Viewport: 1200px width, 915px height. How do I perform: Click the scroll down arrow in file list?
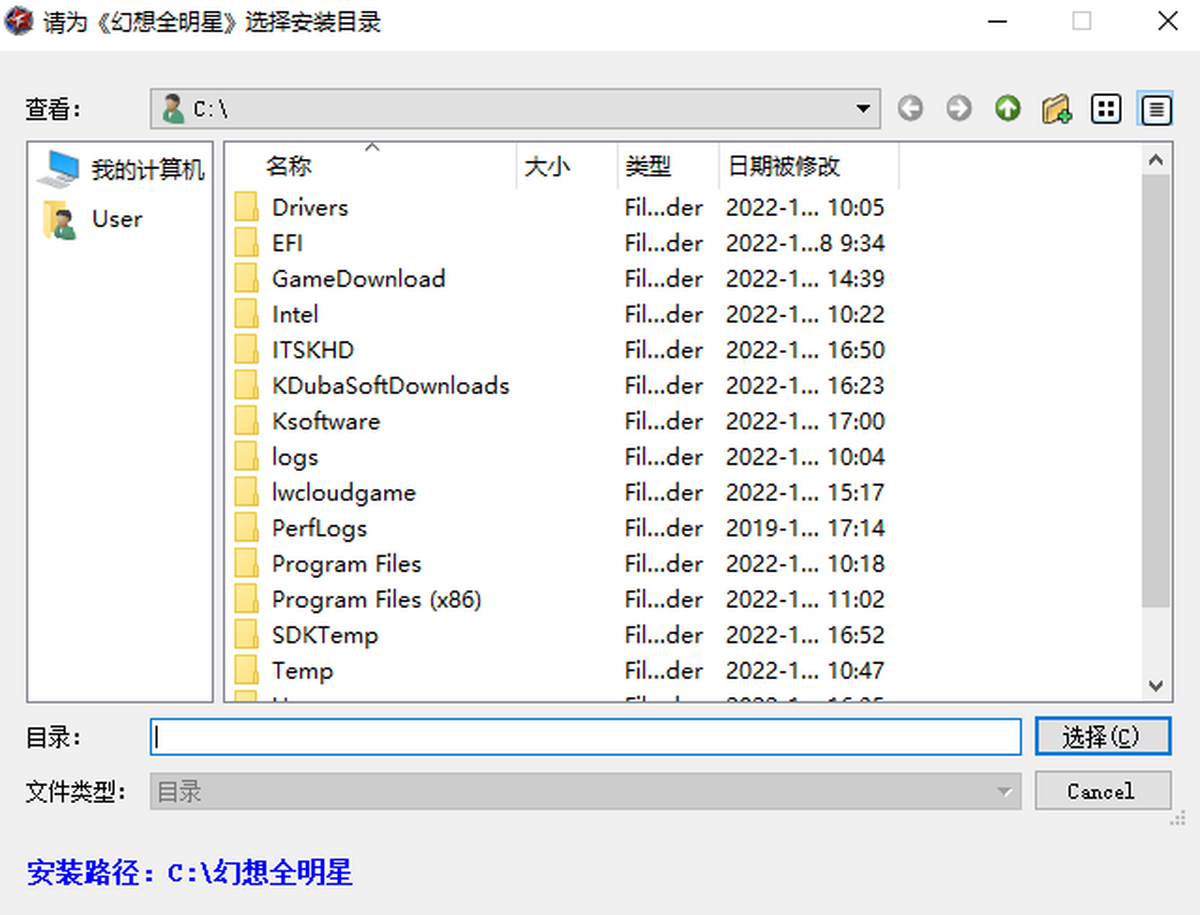(x=1156, y=686)
